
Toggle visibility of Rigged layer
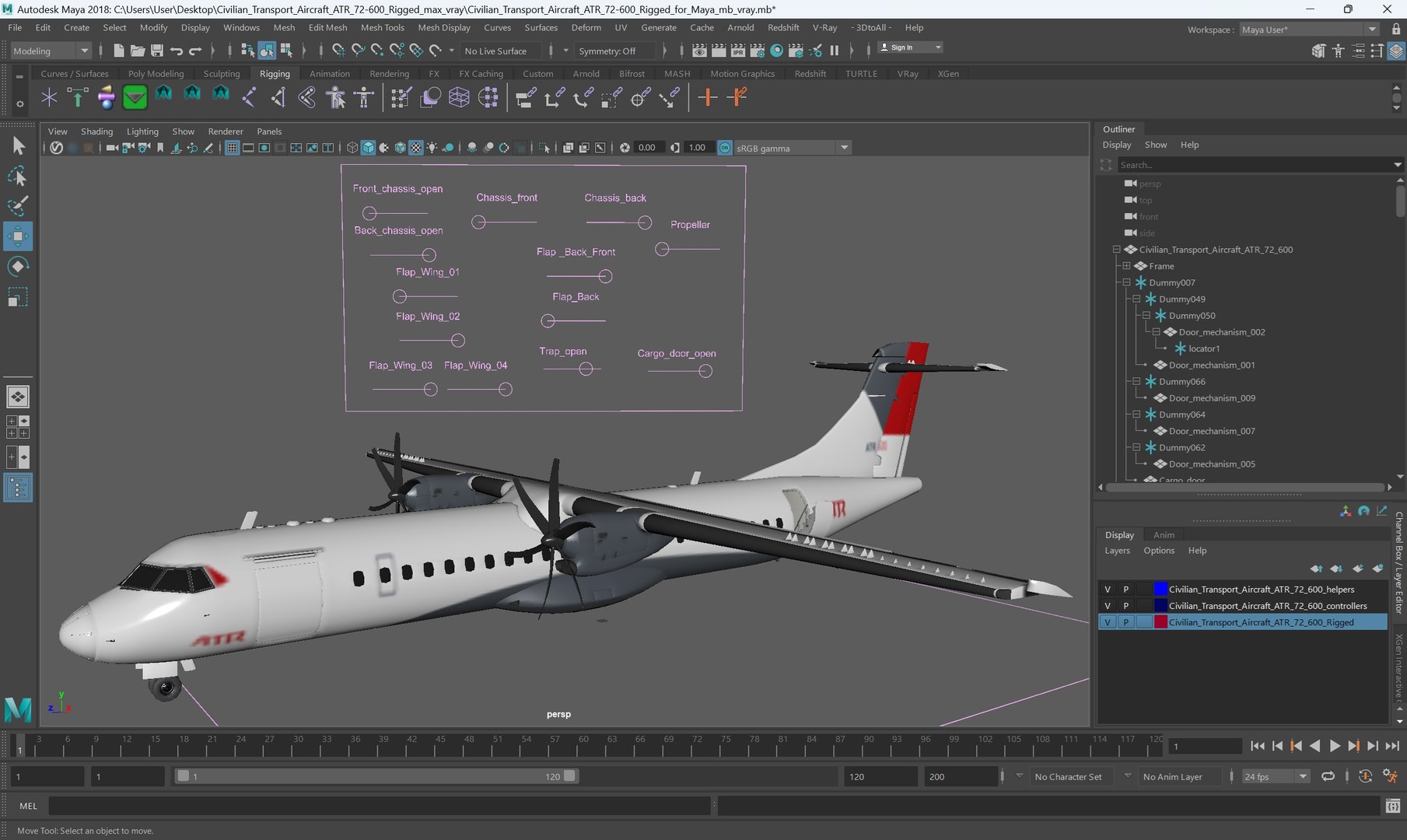(x=1107, y=622)
